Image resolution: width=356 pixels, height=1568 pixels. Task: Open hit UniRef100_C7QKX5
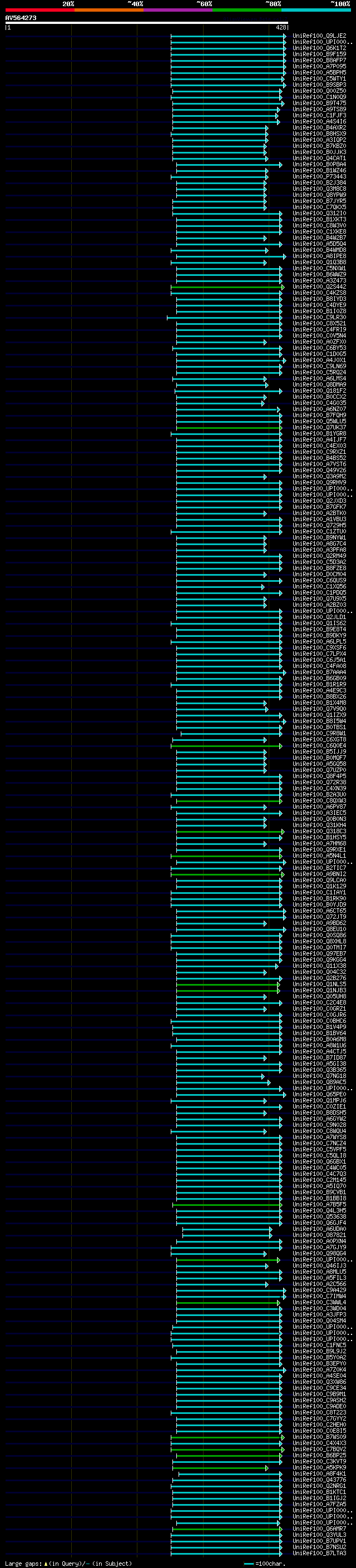coord(319,207)
